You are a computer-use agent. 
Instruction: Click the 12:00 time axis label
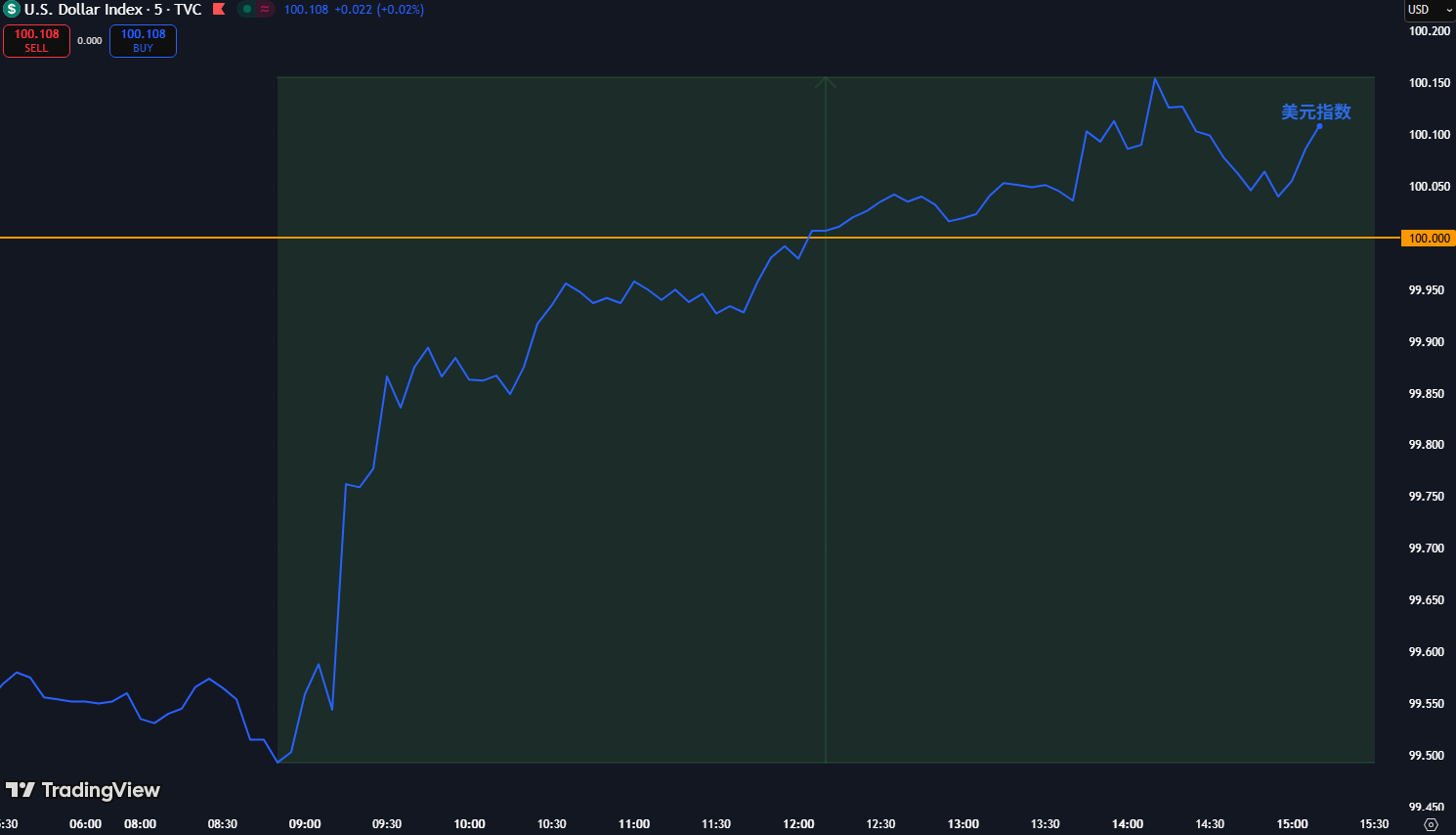(x=798, y=824)
